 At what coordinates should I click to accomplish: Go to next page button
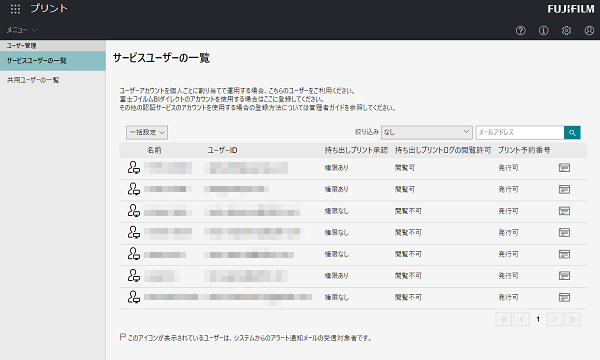click(x=554, y=319)
